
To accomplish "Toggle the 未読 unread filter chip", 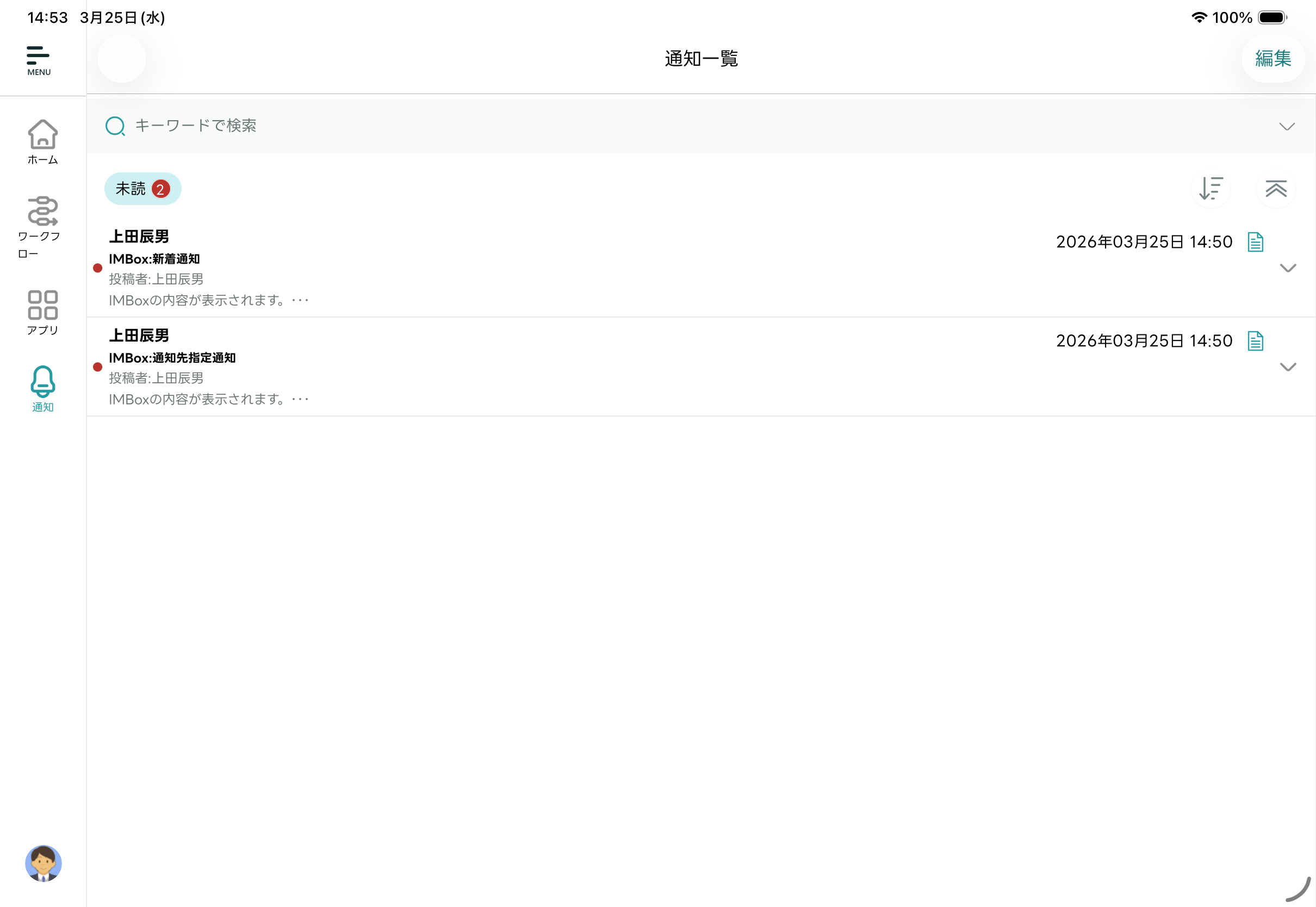I will (x=142, y=189).
